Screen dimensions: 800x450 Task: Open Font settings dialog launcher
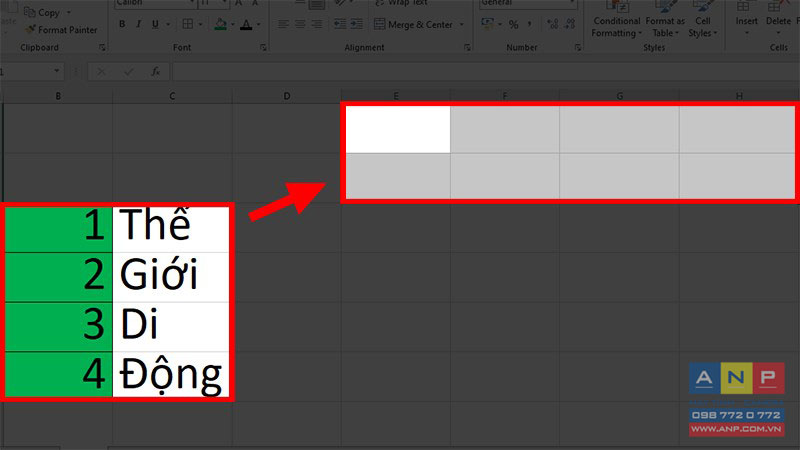pyautogui.click(x=263, y=47)
